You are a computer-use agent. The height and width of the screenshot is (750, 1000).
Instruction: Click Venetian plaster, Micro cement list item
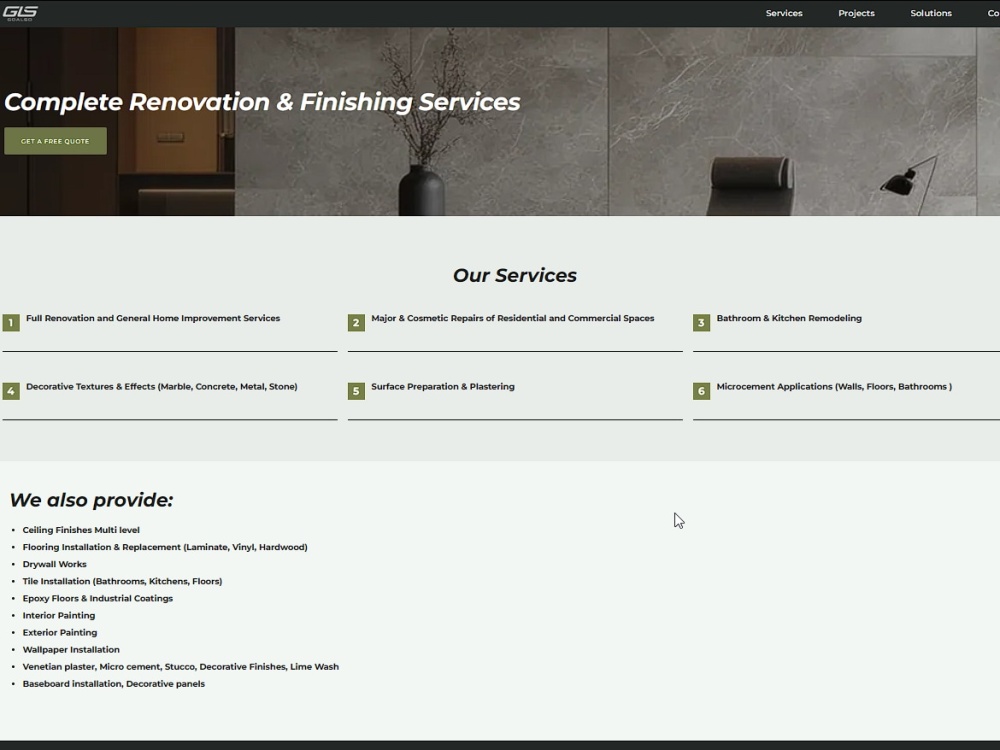click(x=180, y=667)
